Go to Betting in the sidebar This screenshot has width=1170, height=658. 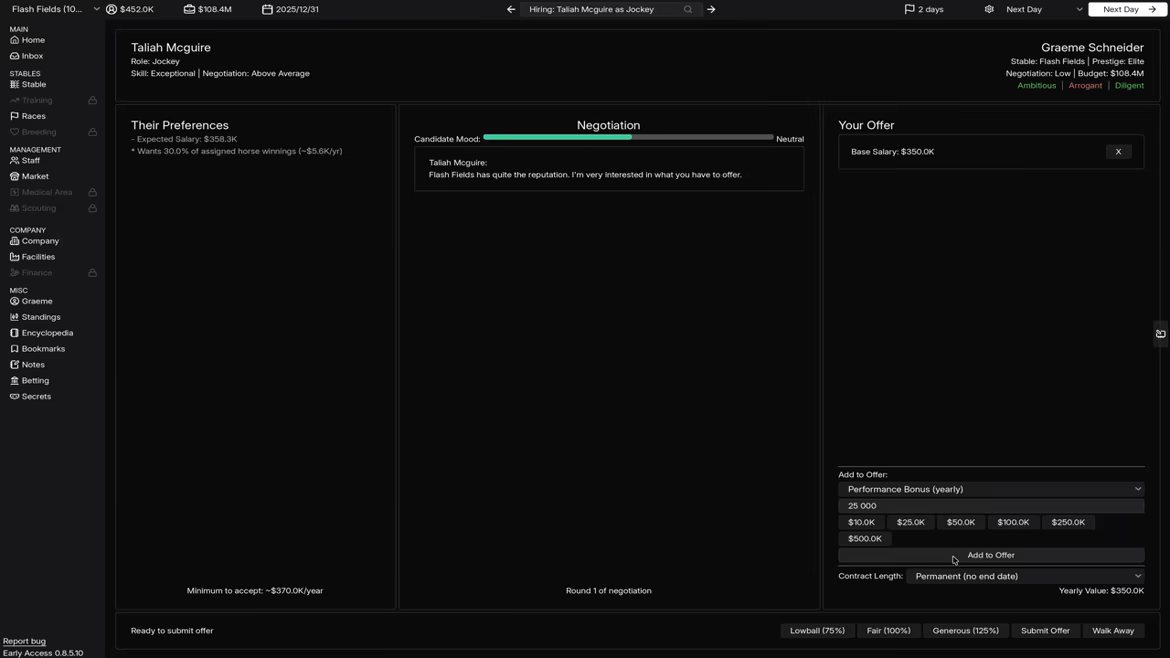(35, 381)
